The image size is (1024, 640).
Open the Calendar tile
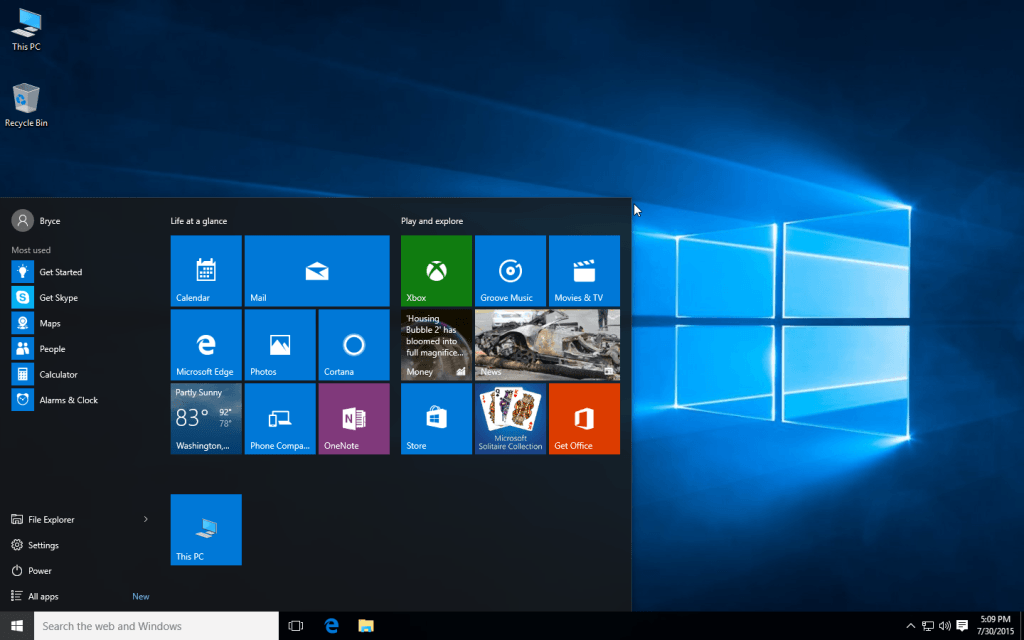(206, 270)
